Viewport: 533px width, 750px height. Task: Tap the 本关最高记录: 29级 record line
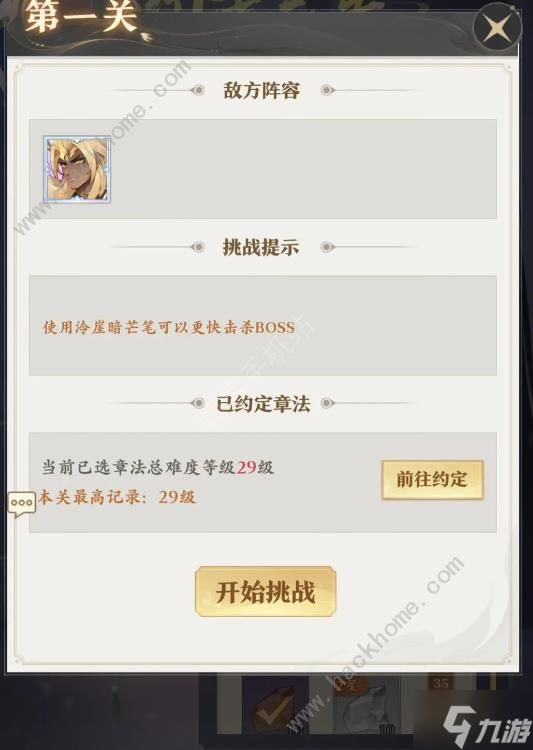click(x=117, y=497)
